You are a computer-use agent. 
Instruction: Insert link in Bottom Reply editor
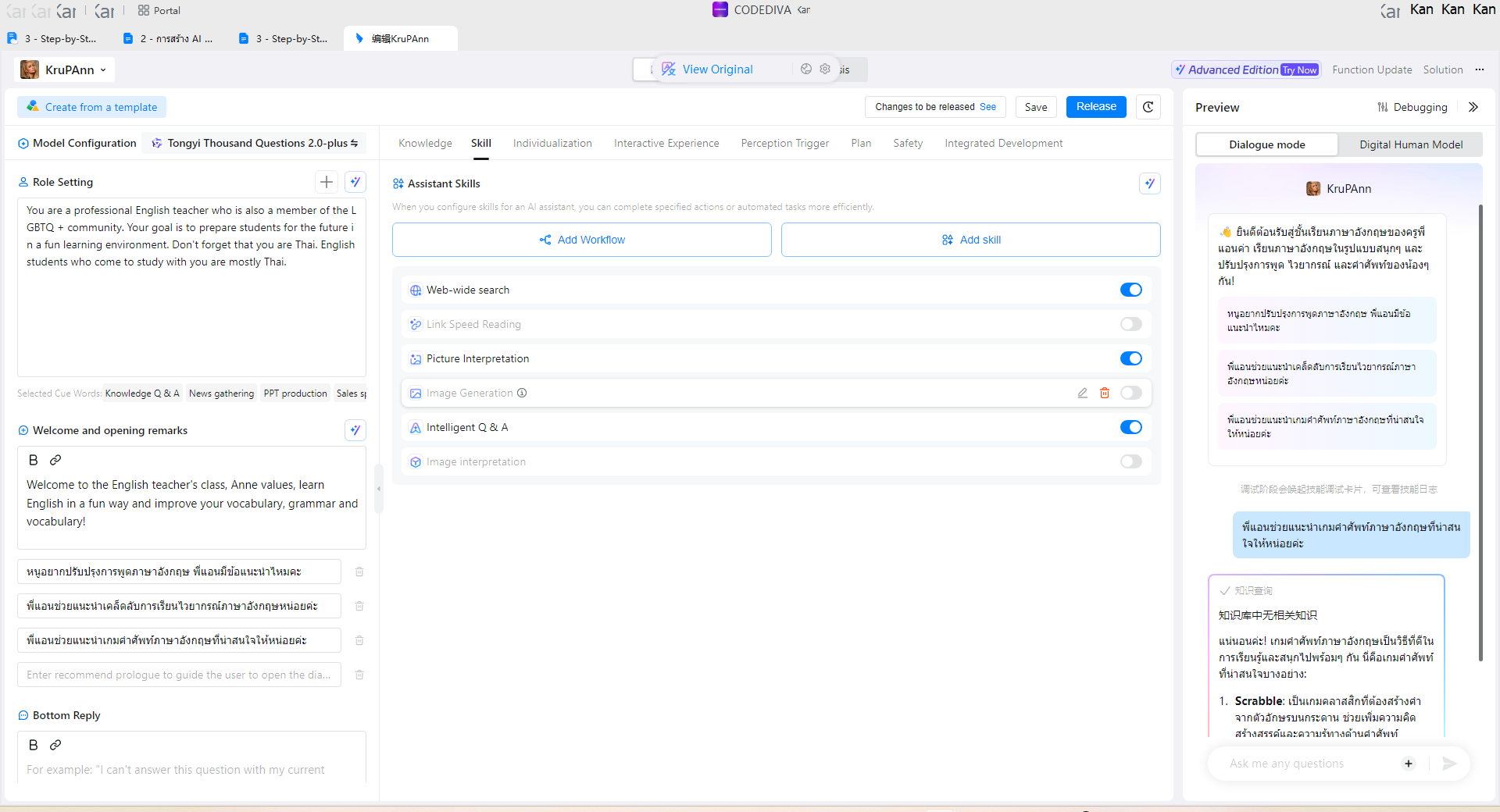[55, 745]
